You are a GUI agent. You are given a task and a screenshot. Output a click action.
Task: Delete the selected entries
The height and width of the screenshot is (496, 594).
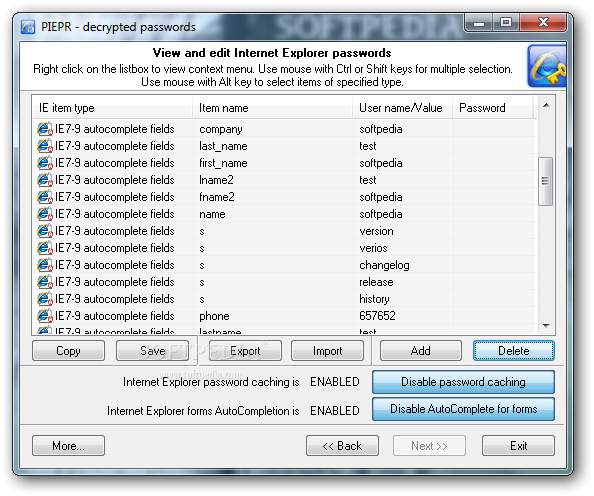click(514, 350)
